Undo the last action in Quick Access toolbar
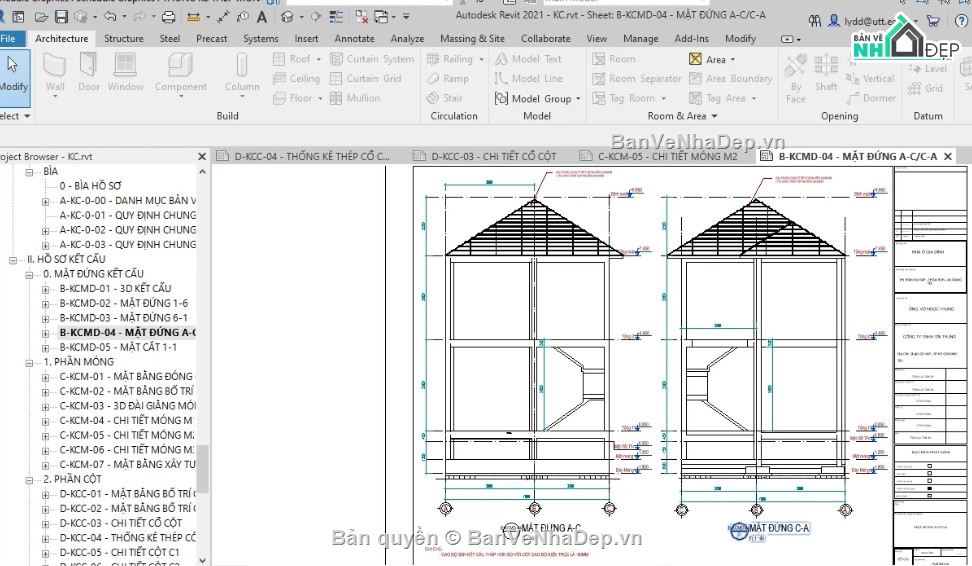Screen dimensions: 972x566 [110, 17]
